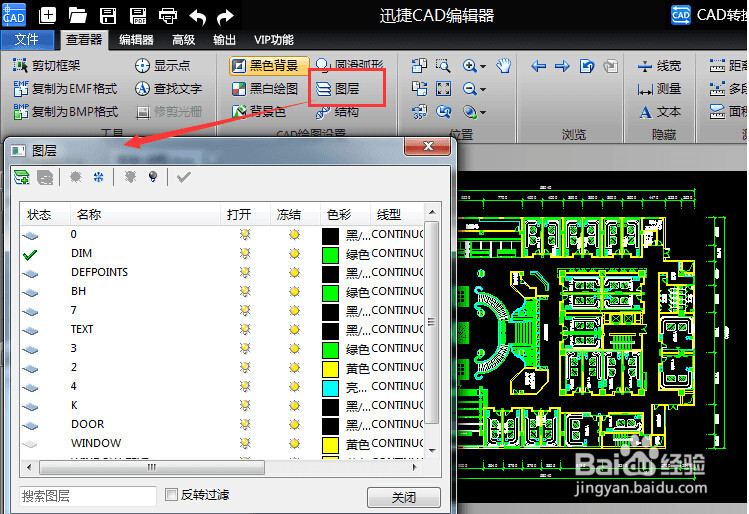Click the save as PDF icon
749x514 pixels.
tap(138, 16)
